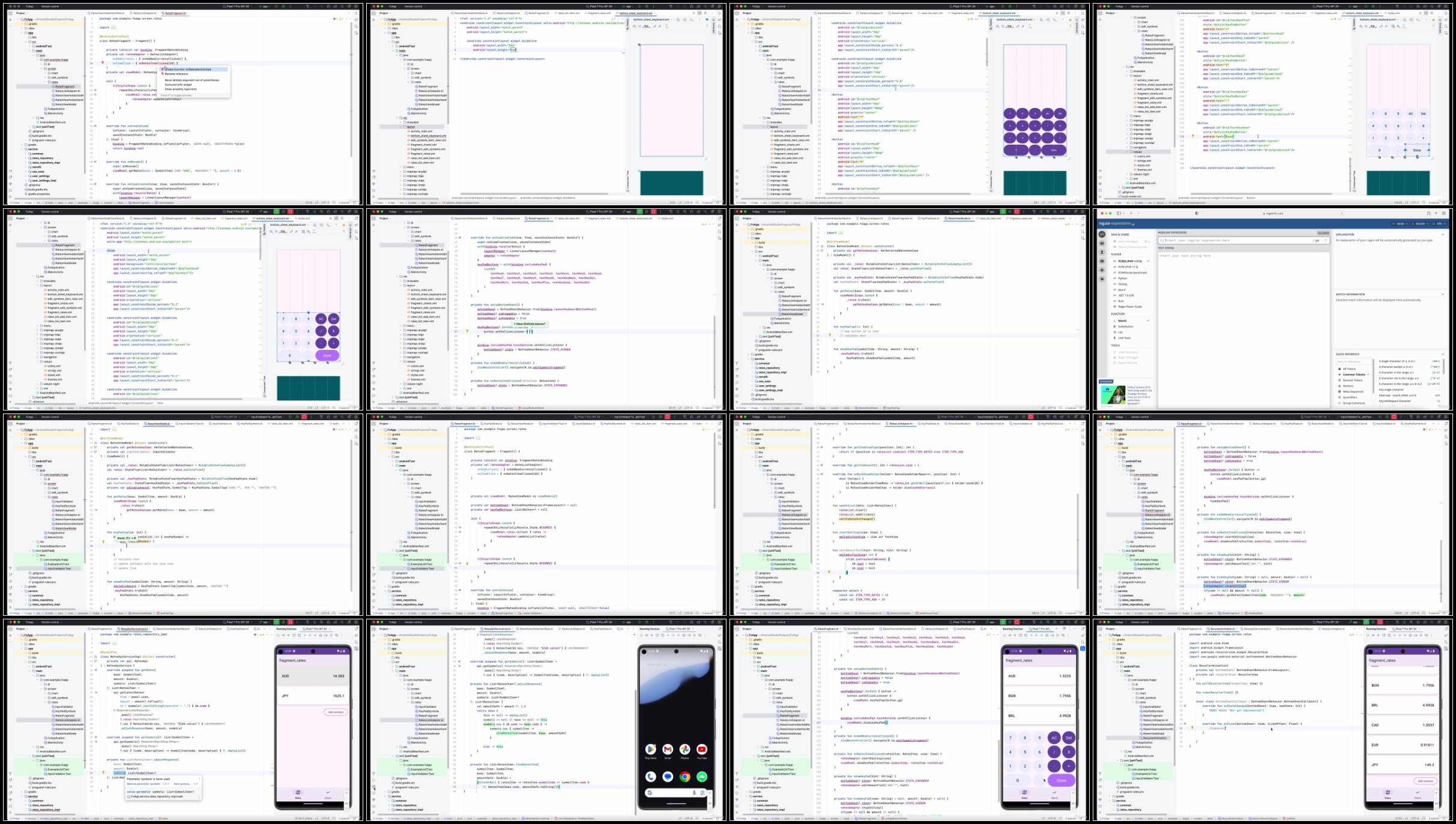Select the Python flavor in regex101
Screen dimensions: 1456x824
[x=1120, y=278]
